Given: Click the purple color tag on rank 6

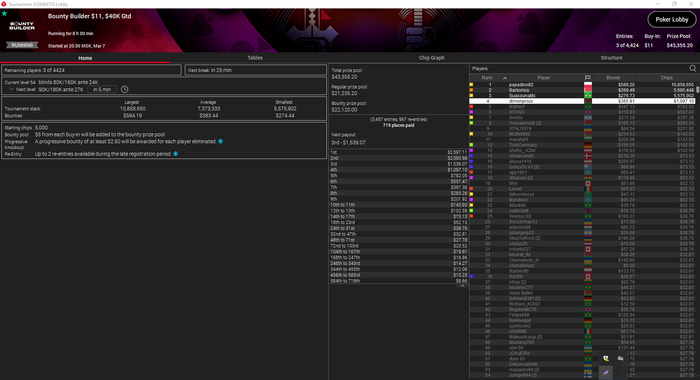Looking at the screenshot, I should tap(471, 112).
